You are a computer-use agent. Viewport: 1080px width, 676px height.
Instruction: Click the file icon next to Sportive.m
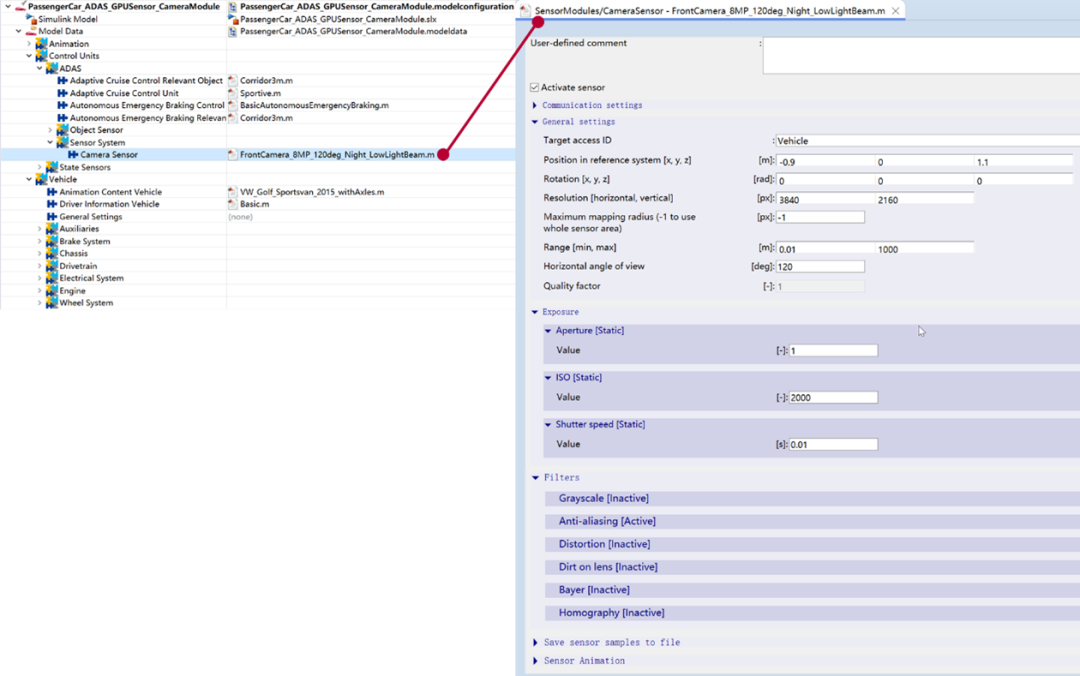233,93
